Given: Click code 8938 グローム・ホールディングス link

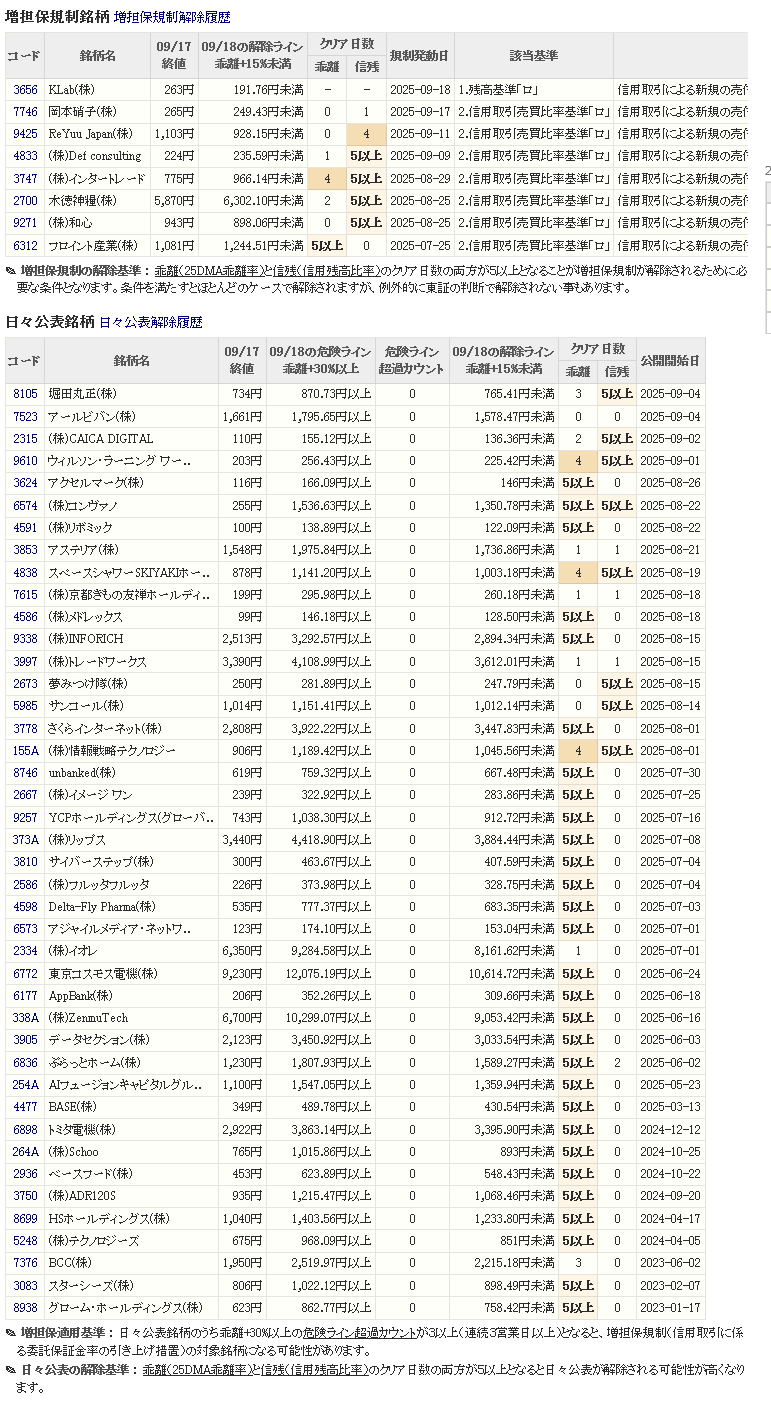Looking at the screenshot, I should click(x=25, y=1307).
